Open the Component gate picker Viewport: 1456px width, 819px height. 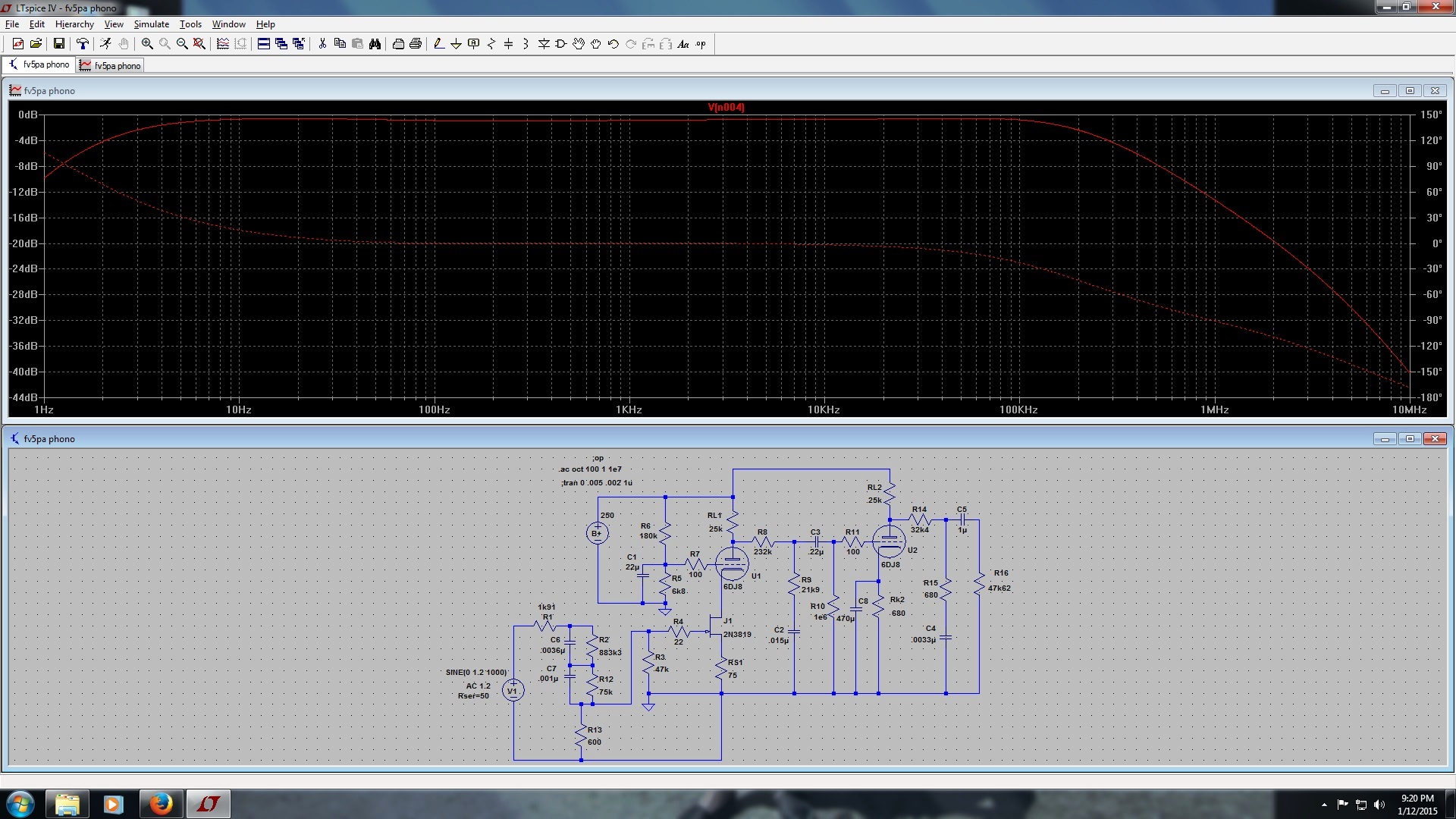[561, 44]
